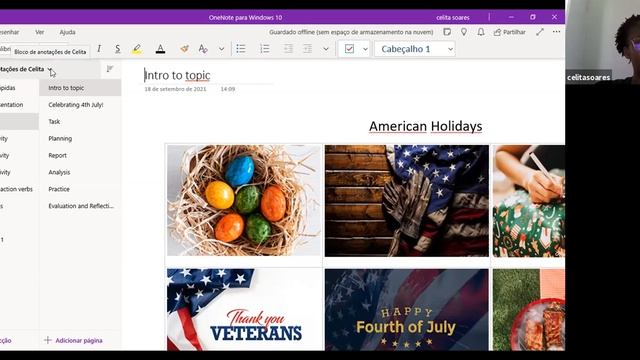Clear formatting with eraser icon
640x360 pixels.
click(x=184, y=49)
